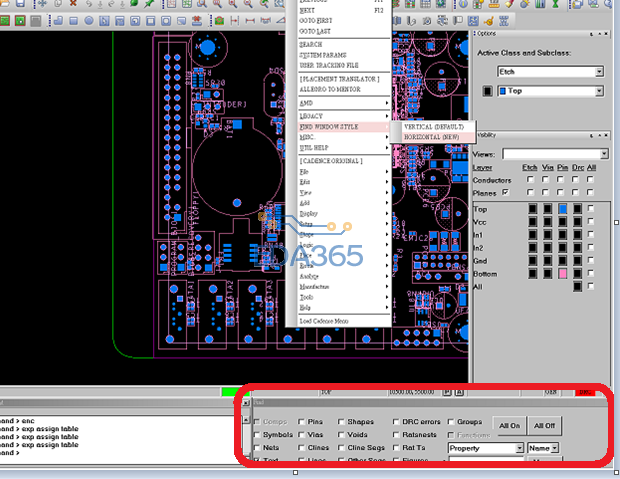Check the Nets checkbox

[x=257, y=448]
